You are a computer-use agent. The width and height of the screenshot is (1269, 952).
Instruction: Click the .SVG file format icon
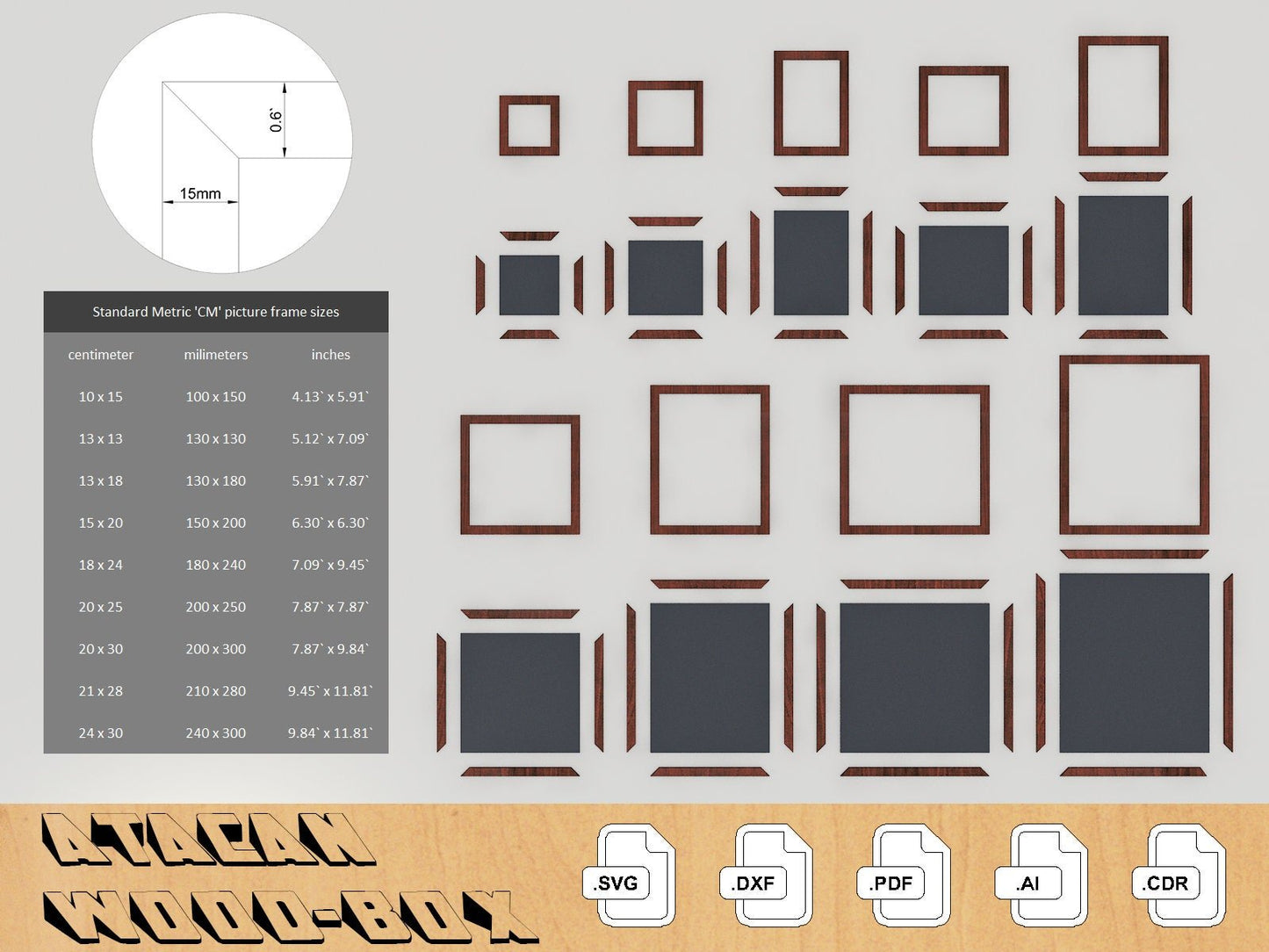pos(635,876)
